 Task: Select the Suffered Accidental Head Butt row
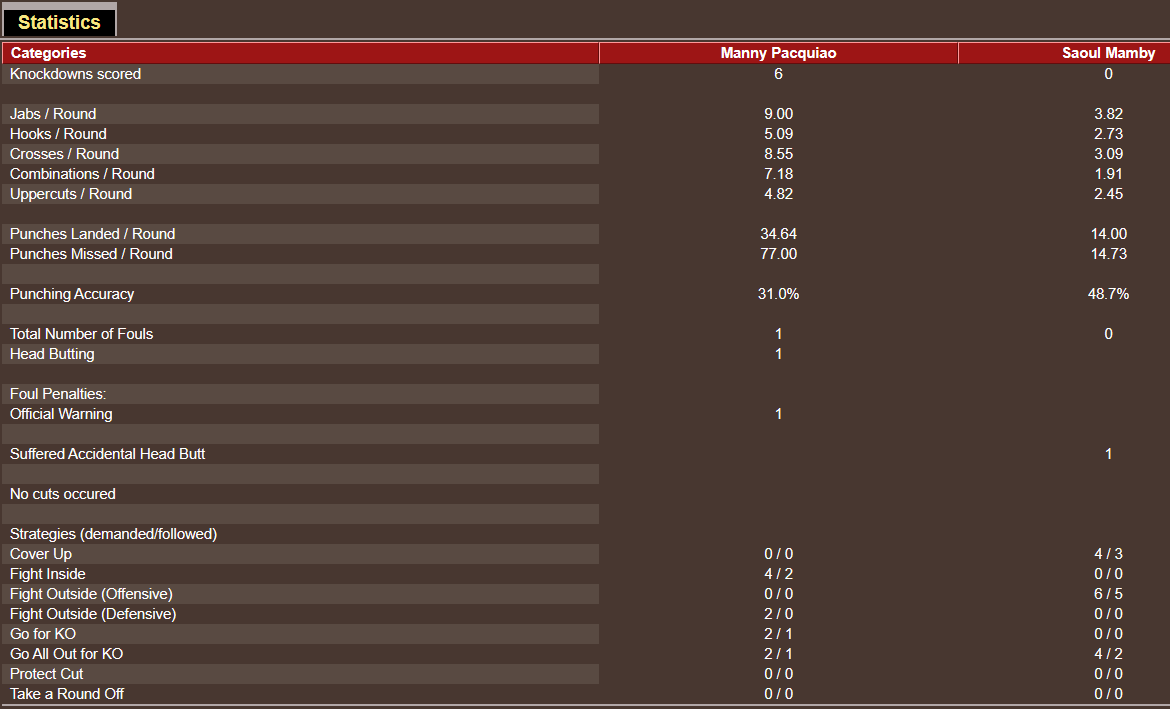coord(105,453)
